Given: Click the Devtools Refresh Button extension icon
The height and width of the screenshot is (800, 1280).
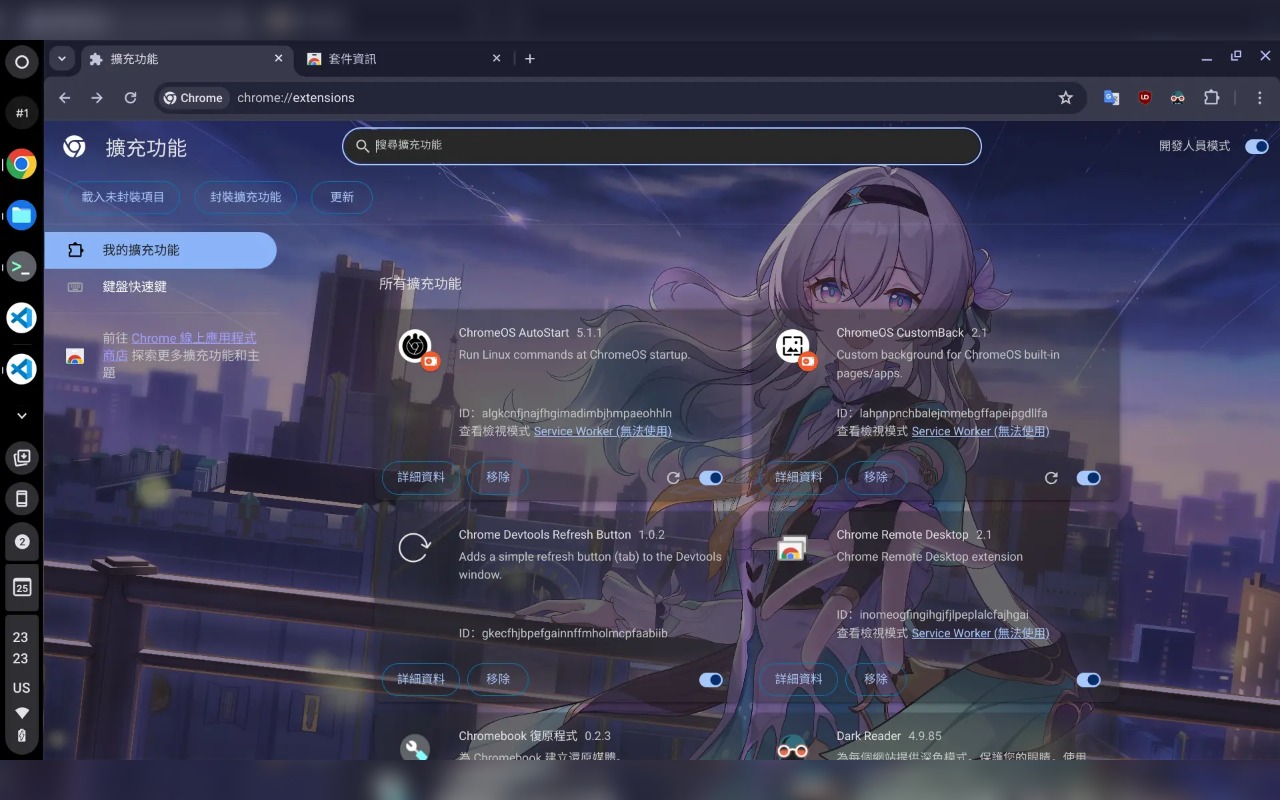Looking at the screenshot, I should point(414,548).
